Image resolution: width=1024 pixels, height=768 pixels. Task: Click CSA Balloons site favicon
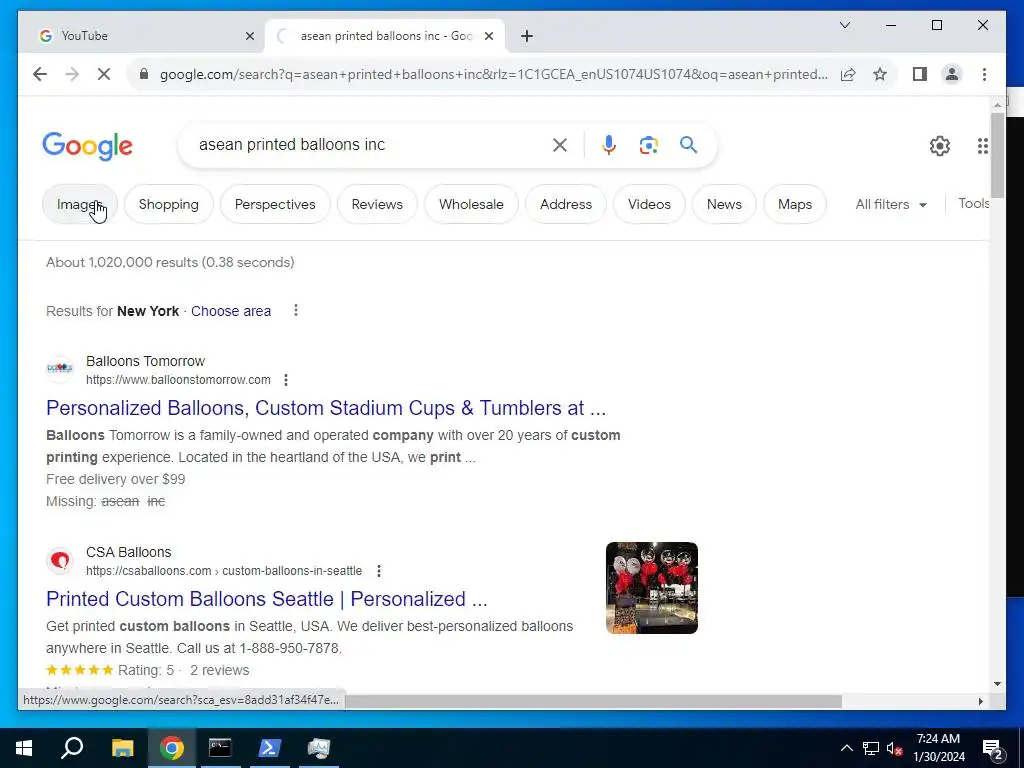pyautogui.click(x=59, y=560)
